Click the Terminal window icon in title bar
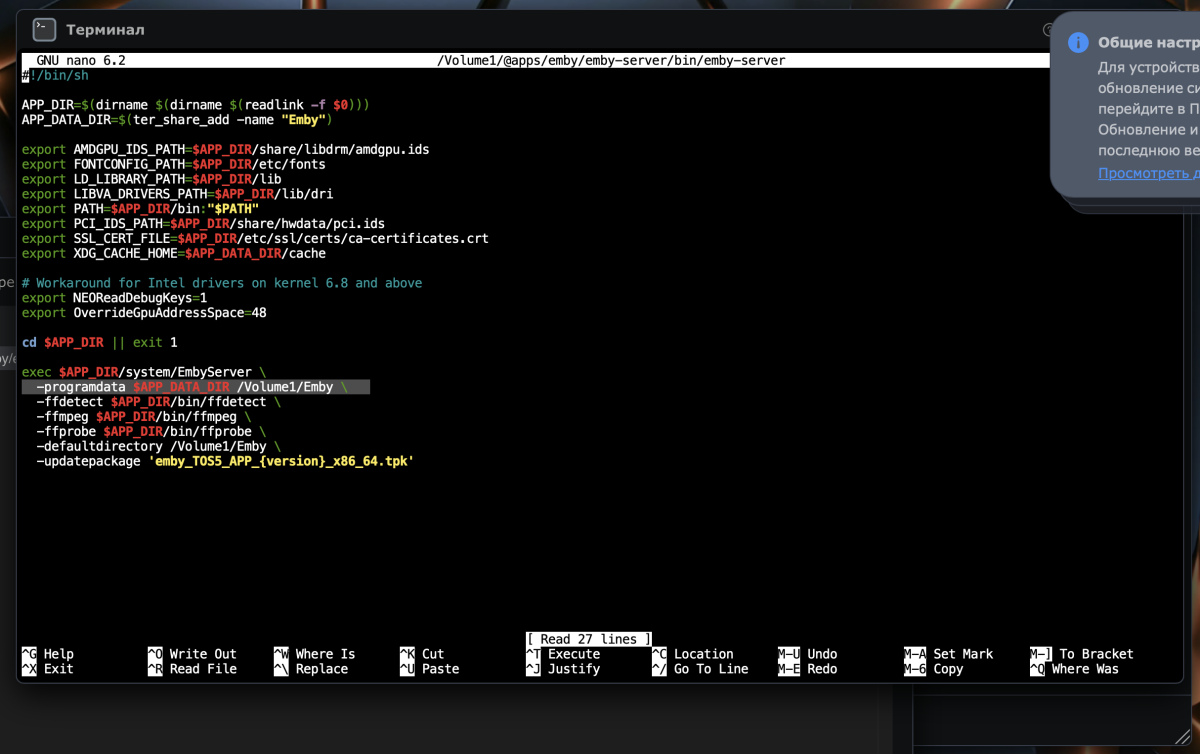 pyautogui.click(x=44, y=30)
